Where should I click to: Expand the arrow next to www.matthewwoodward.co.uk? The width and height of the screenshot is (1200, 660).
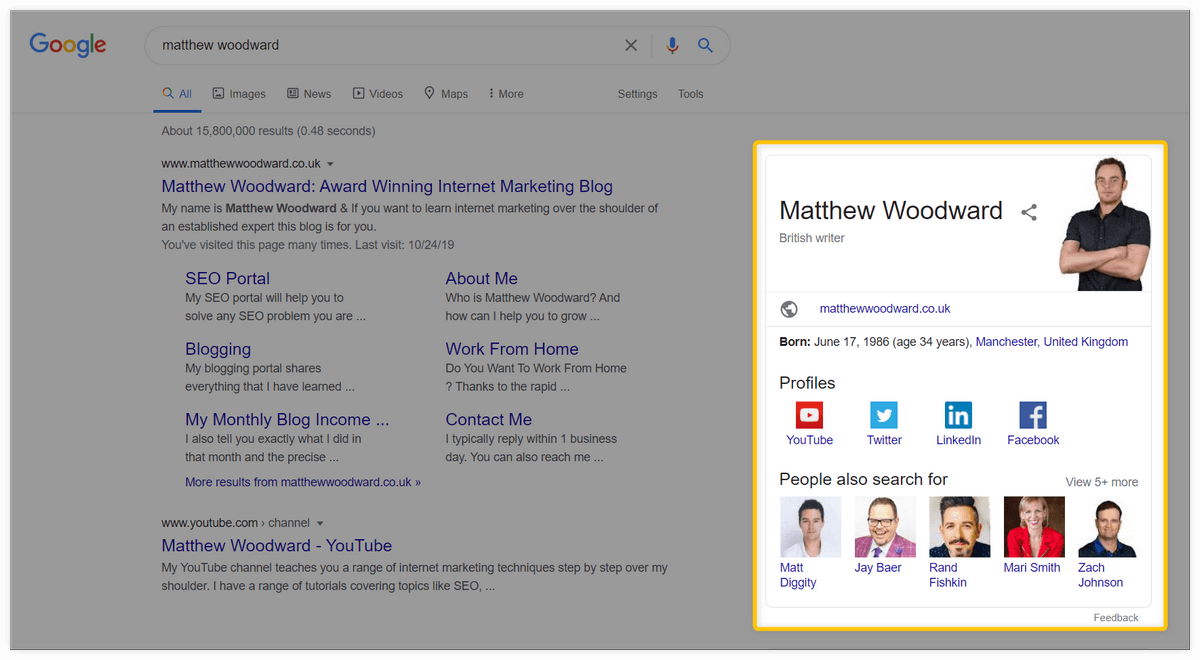(331, 164)
